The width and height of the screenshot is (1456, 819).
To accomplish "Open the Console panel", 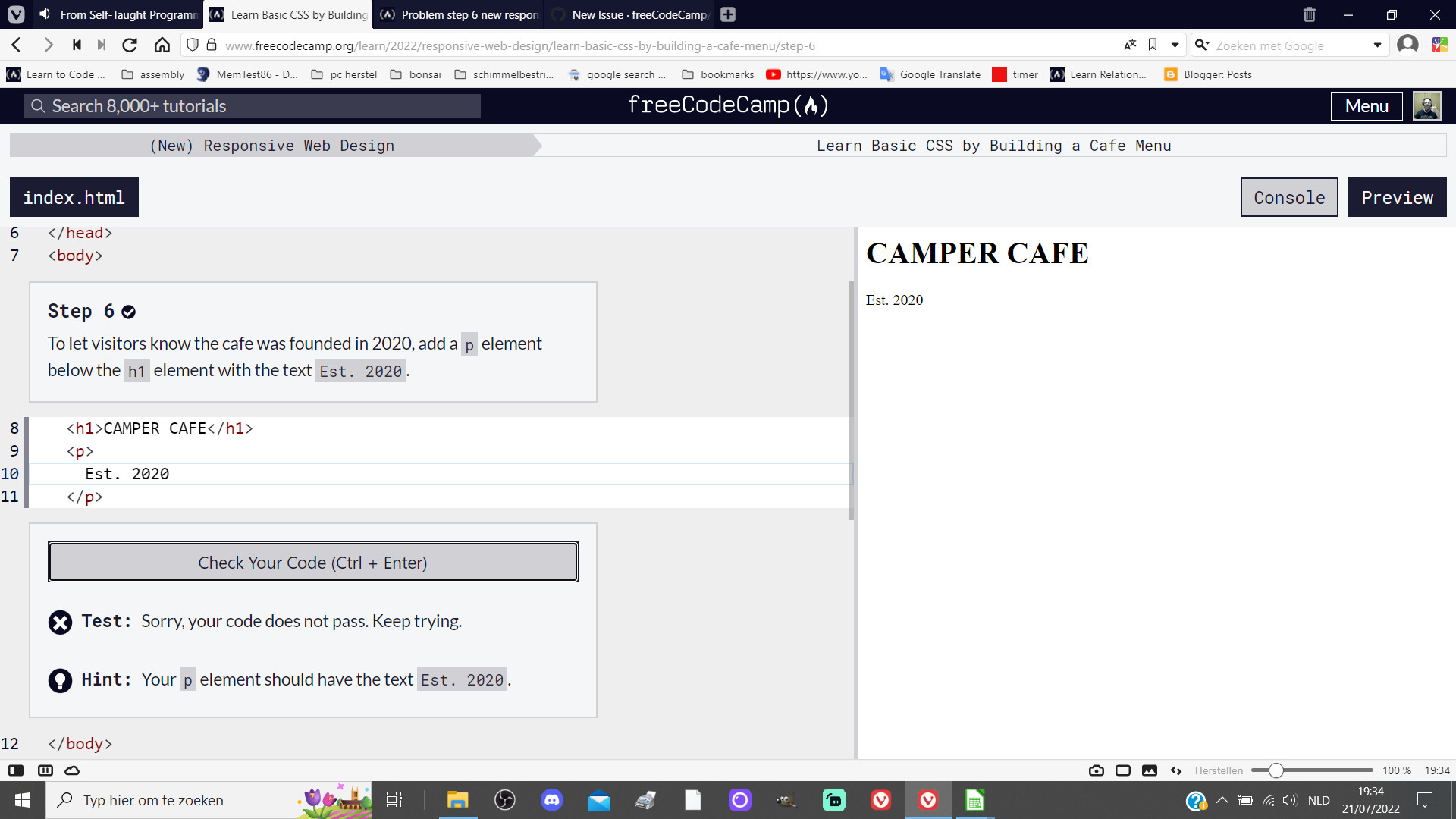I will coord(1288,197).
